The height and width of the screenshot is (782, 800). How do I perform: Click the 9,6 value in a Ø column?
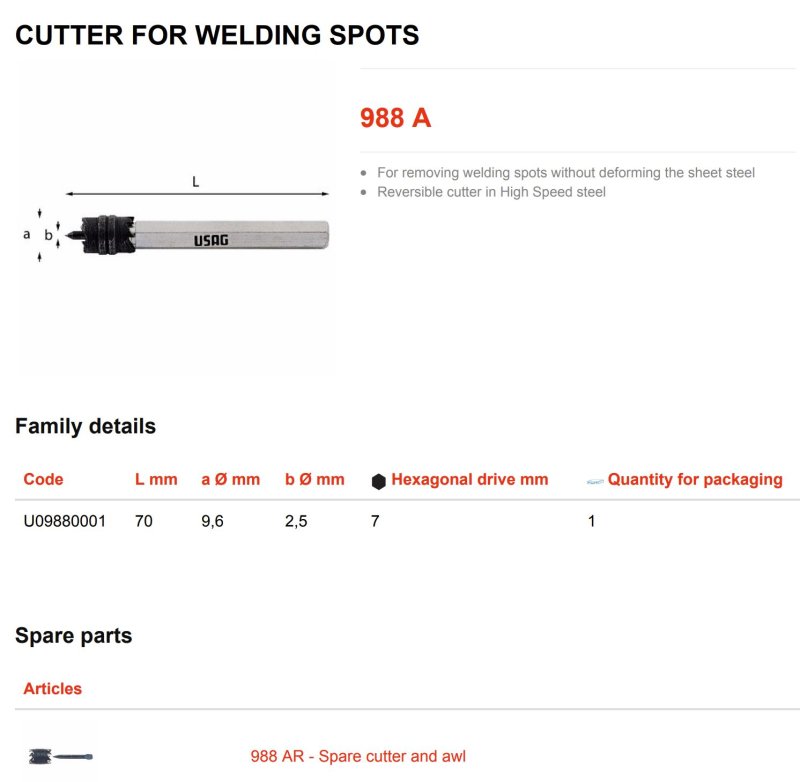[212, 521]
